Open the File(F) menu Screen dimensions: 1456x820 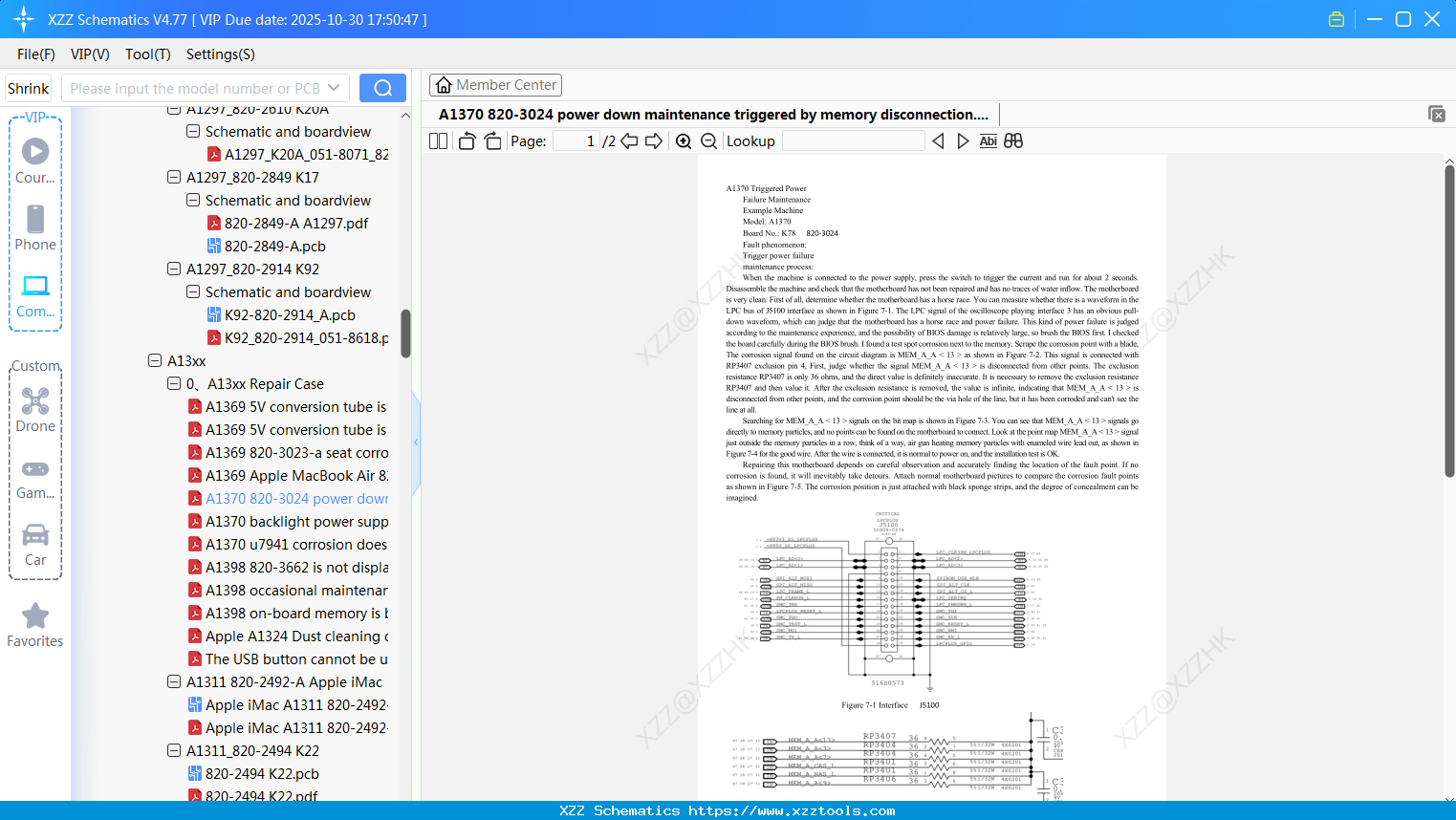tap(36, 54)
